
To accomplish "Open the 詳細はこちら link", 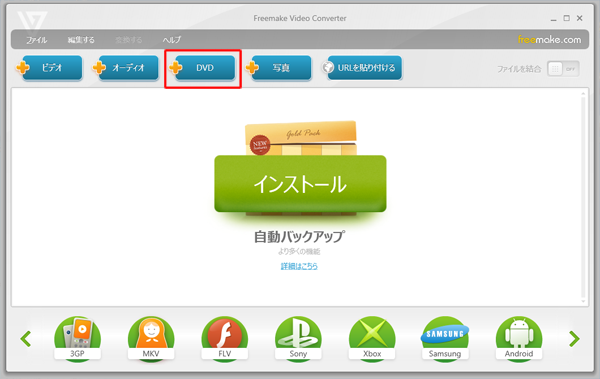I will (x=299, y=266).
